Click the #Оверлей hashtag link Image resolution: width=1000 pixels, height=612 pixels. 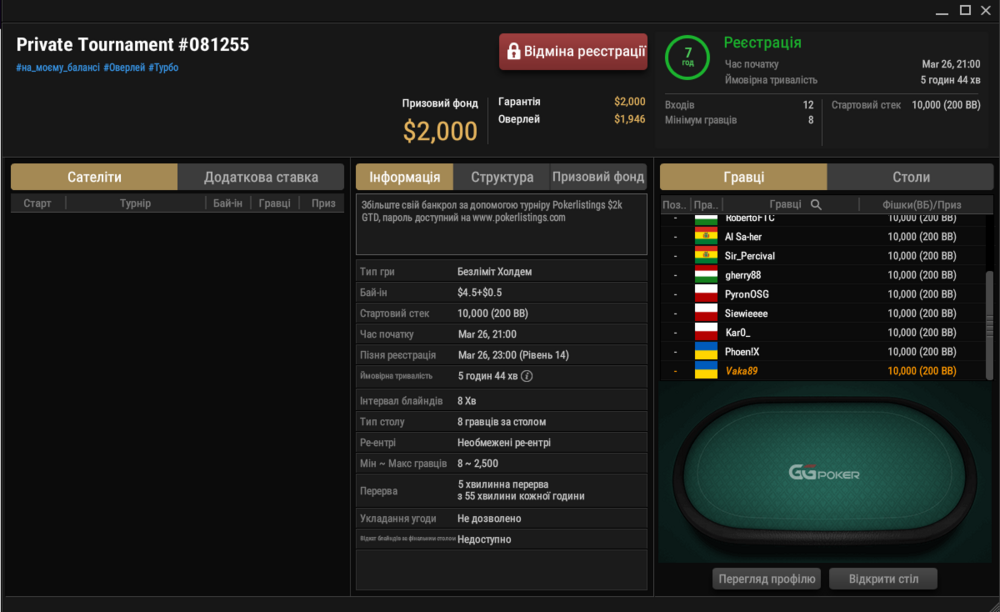(x=124, y=68)
